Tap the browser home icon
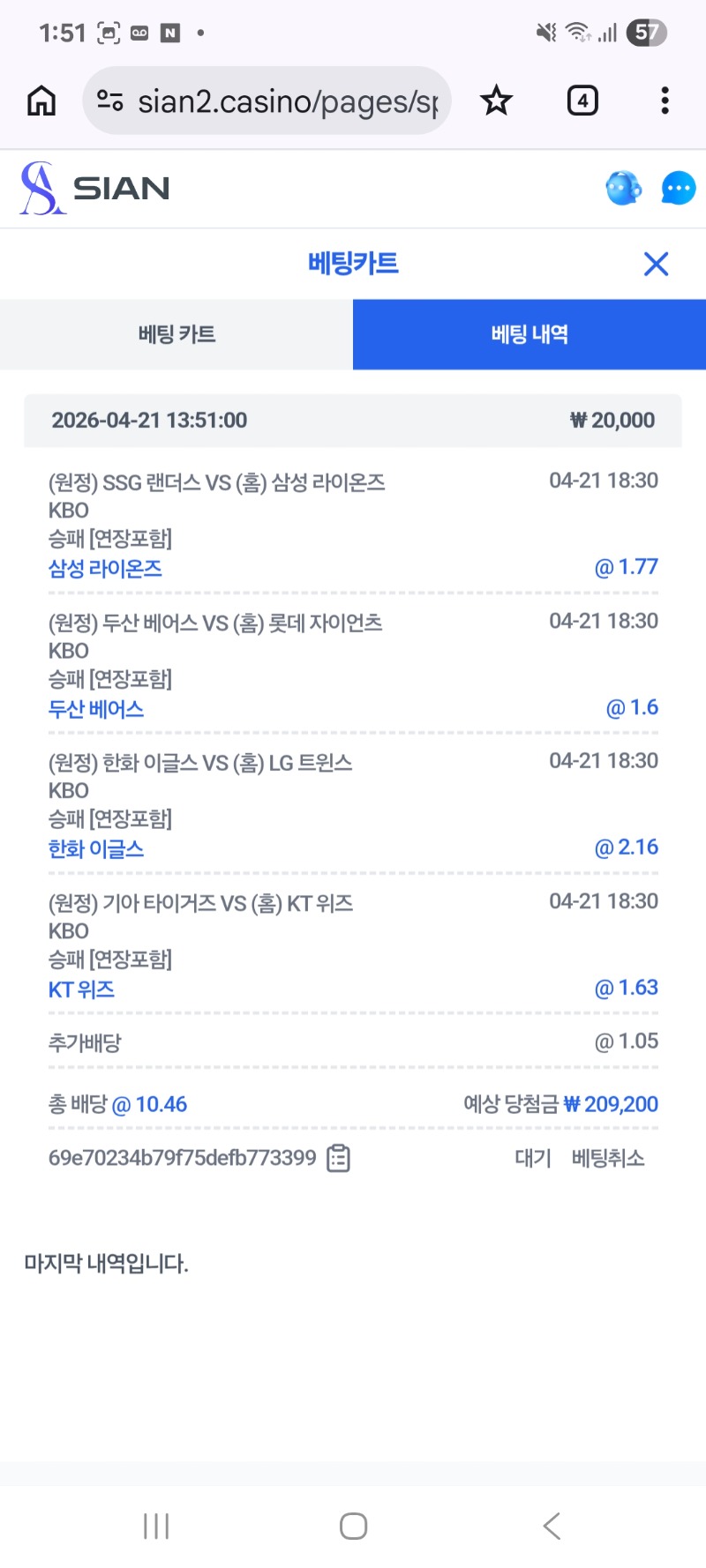Image resolution: width=706 pixels, height=1568 pixels. 41,101
